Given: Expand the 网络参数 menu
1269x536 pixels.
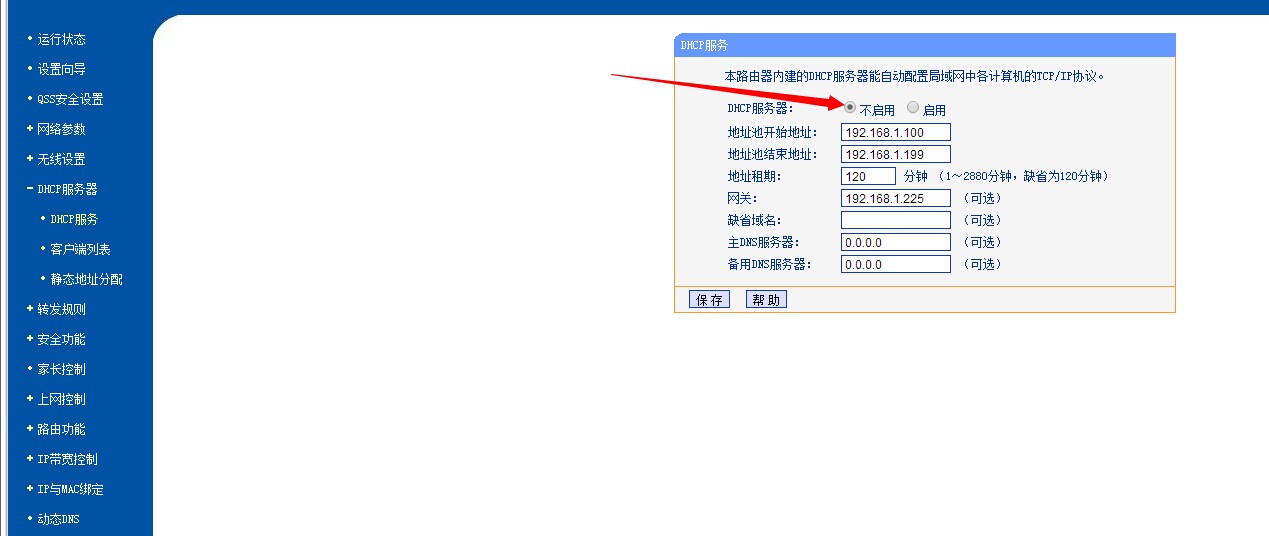Looking at the screenshot, I should click(61, 129).
